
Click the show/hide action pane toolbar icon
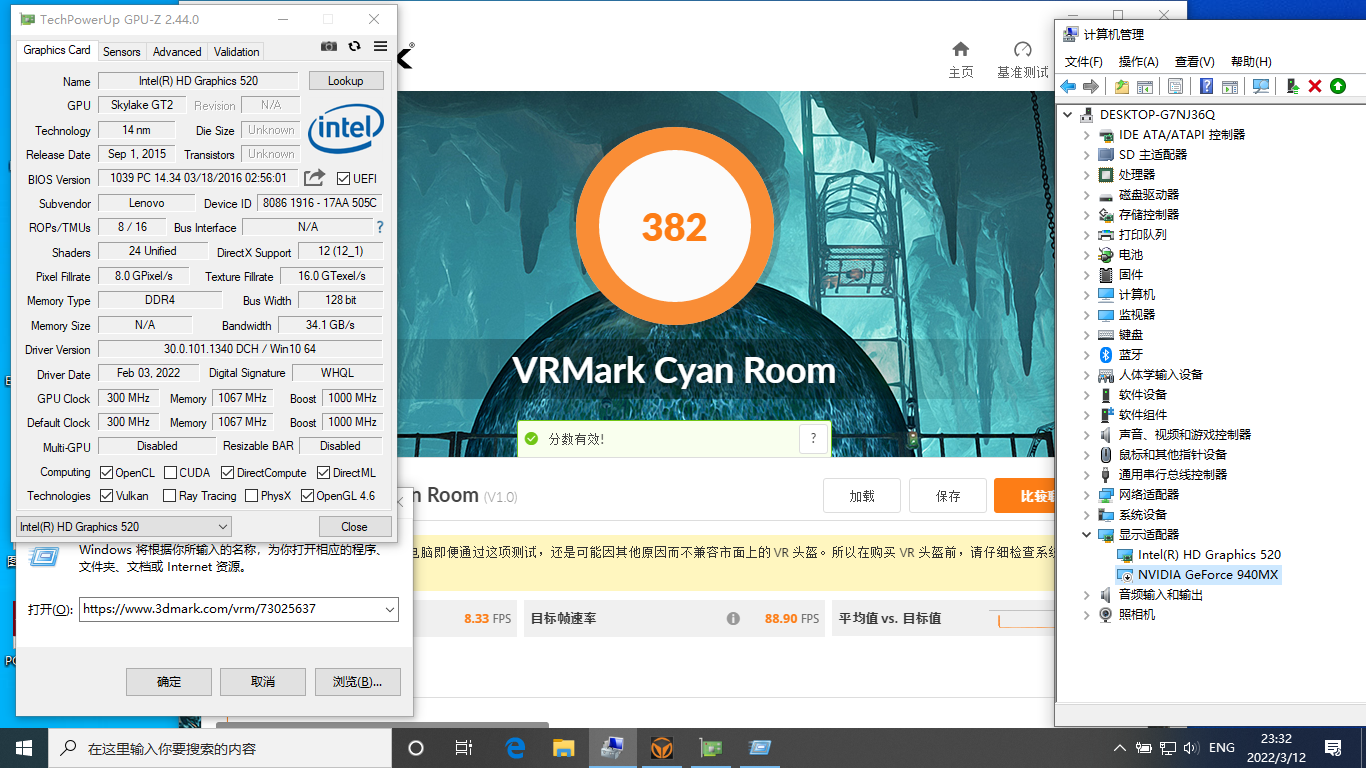pos(1230,87)
